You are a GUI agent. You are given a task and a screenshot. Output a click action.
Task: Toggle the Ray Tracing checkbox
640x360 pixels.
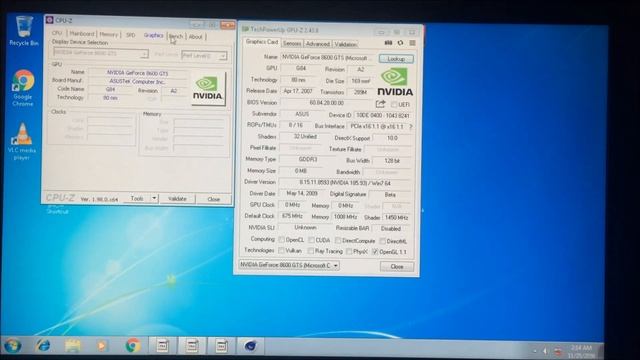click(x=311, y=251)
